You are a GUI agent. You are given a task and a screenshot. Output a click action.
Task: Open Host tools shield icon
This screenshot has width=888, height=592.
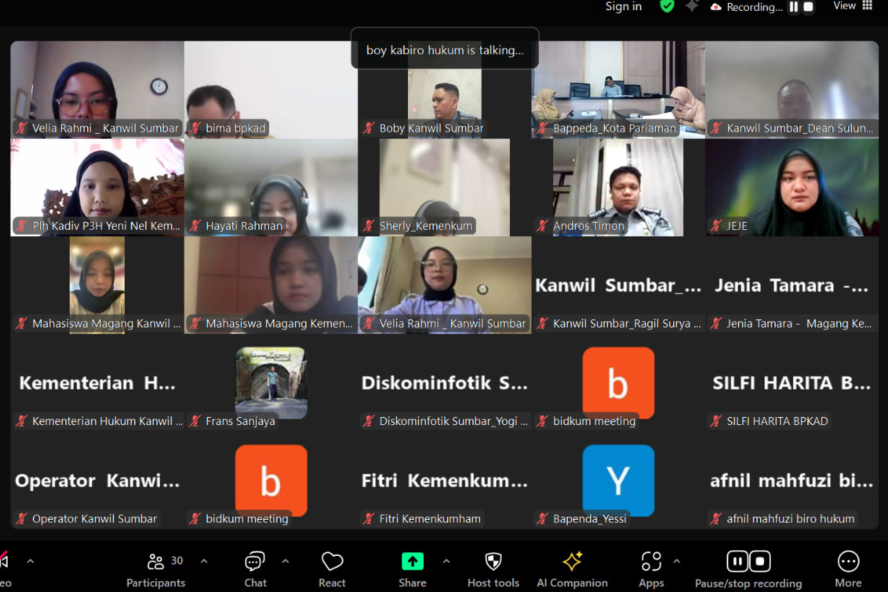point(493,569)
